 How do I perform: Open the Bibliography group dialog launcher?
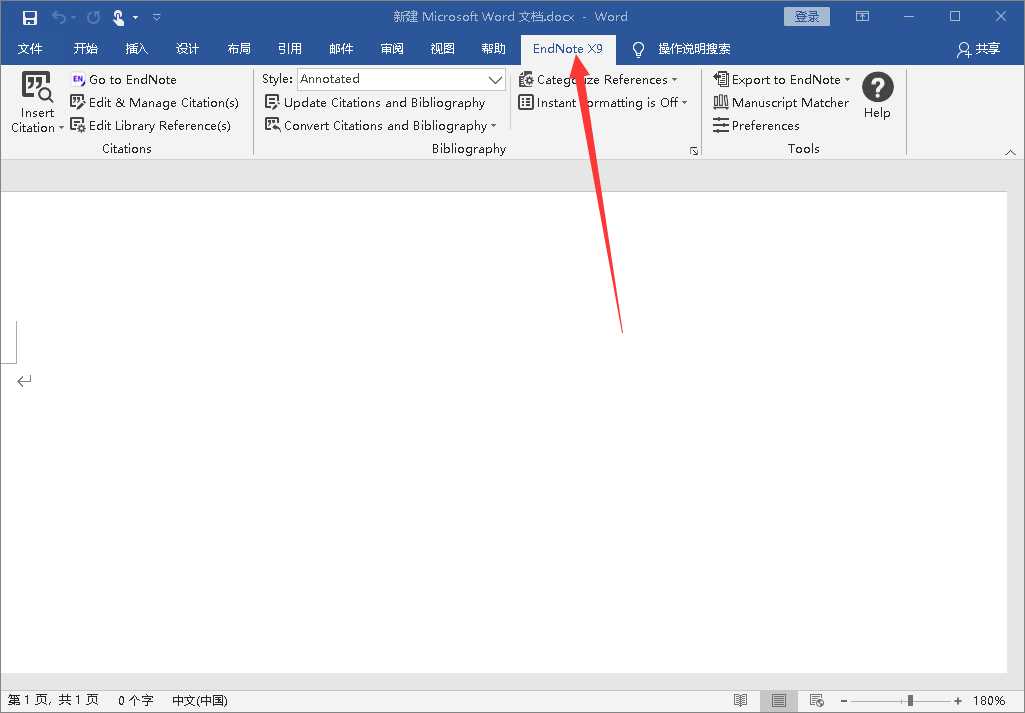coord(694,151)
